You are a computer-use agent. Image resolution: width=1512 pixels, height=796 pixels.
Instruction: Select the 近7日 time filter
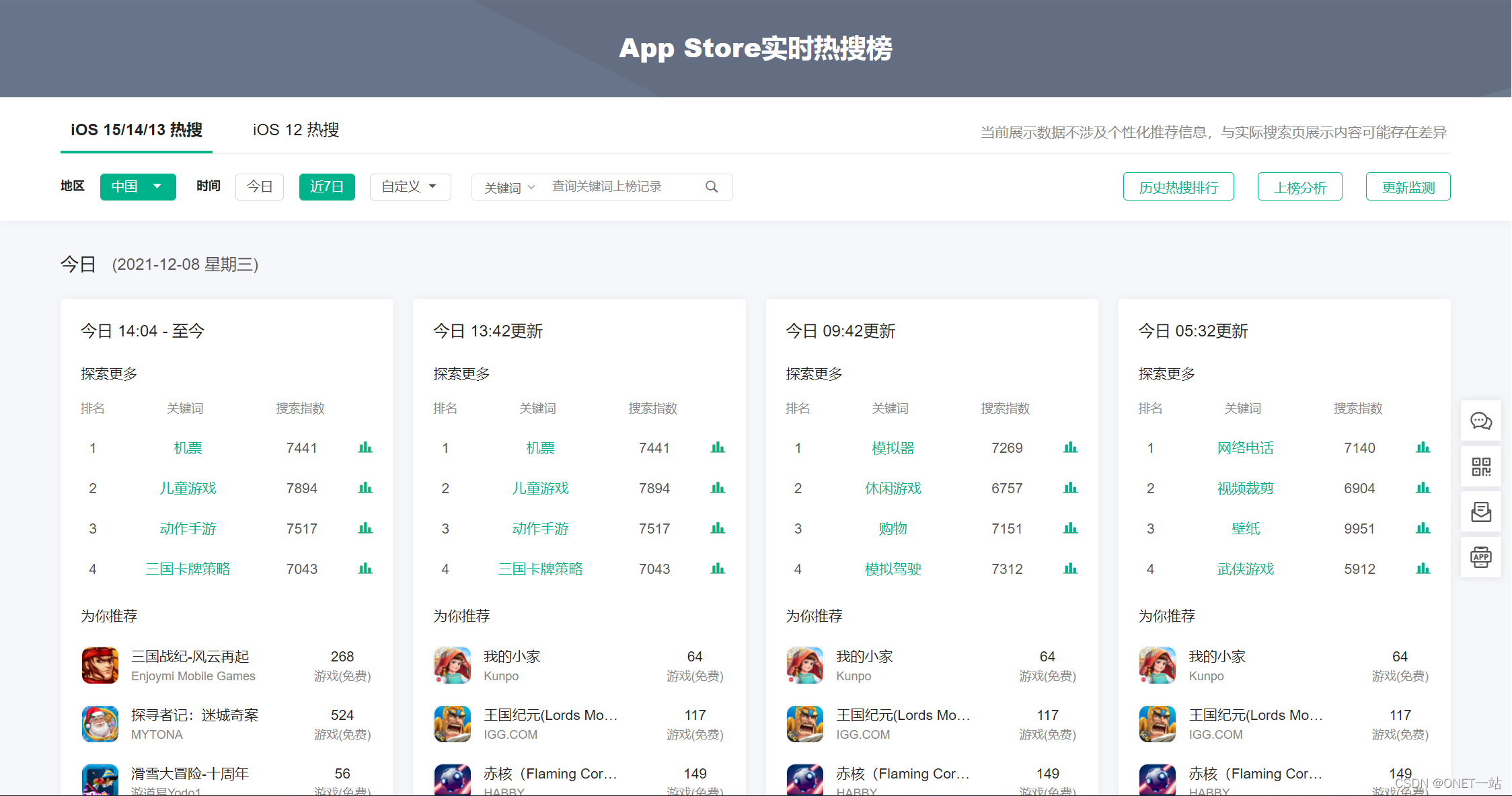[x=327, y=187]
